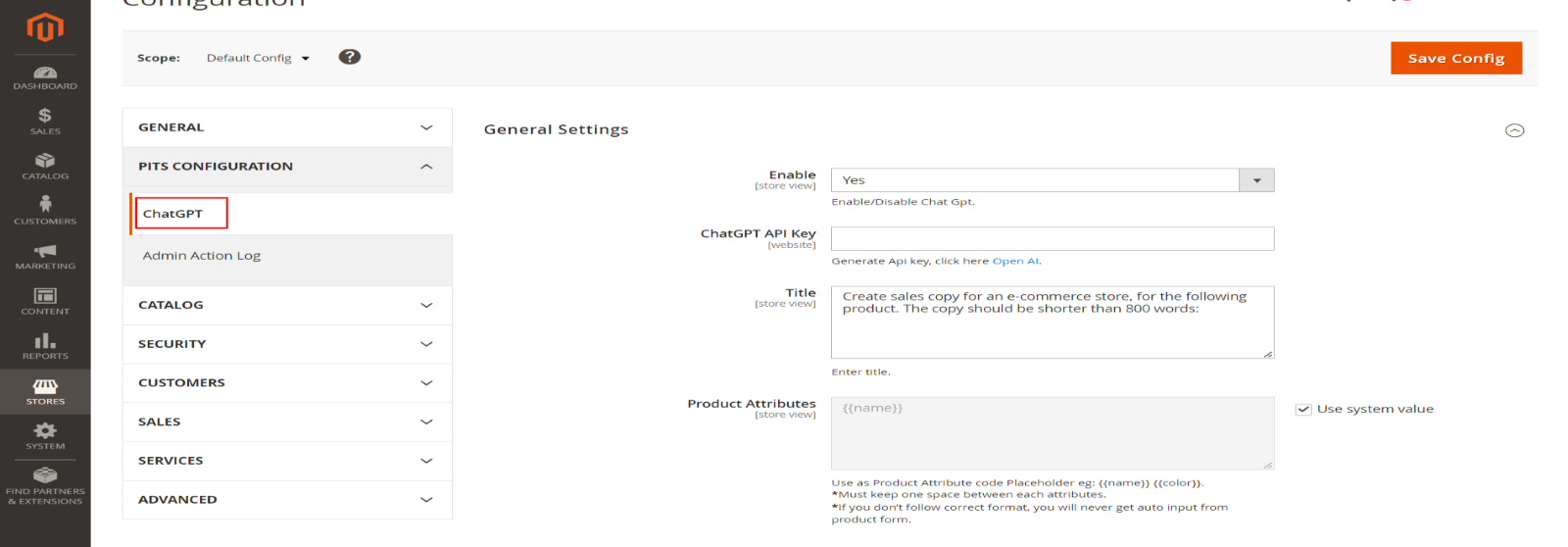The image size is (1568, 547).
Task: Open the Content sidebar icon
Action: (x=45, y=301)
